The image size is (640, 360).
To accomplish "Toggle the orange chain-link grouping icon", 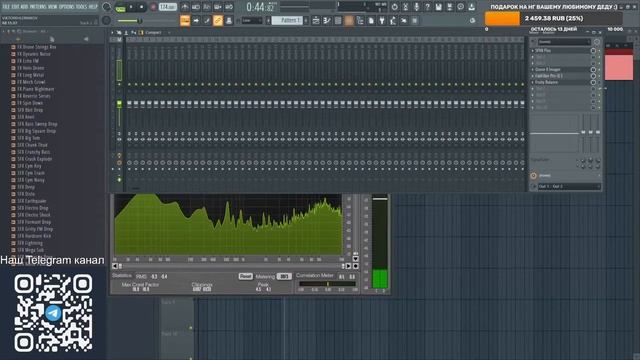I will click(x=218, y=20).
